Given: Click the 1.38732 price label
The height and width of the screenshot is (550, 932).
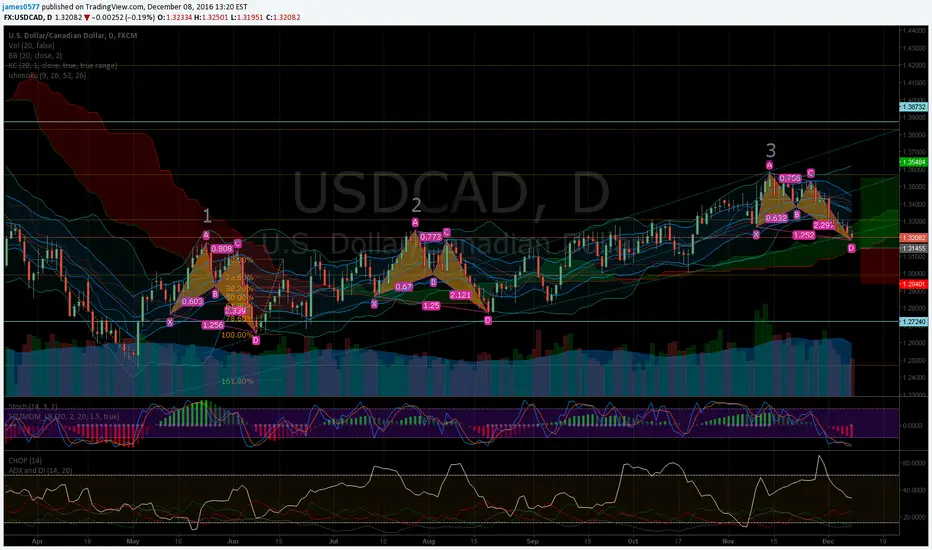Looking at the screenshot, I should [x=914, y=107].
